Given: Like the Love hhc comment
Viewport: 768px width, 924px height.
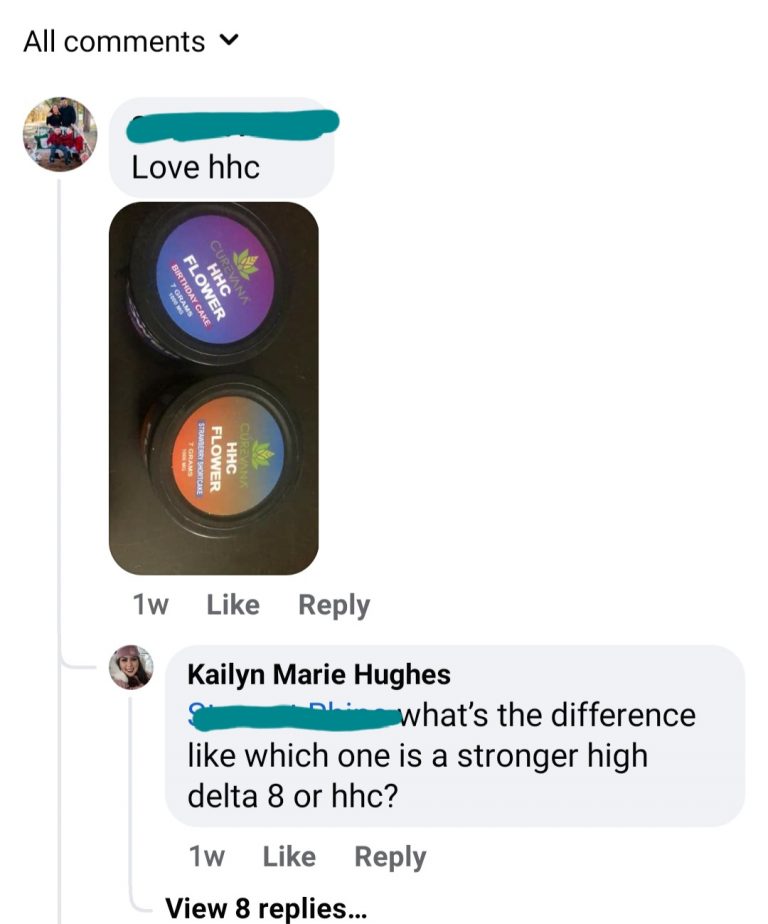Looking at the screenshot, I should [x=233, y=605].
